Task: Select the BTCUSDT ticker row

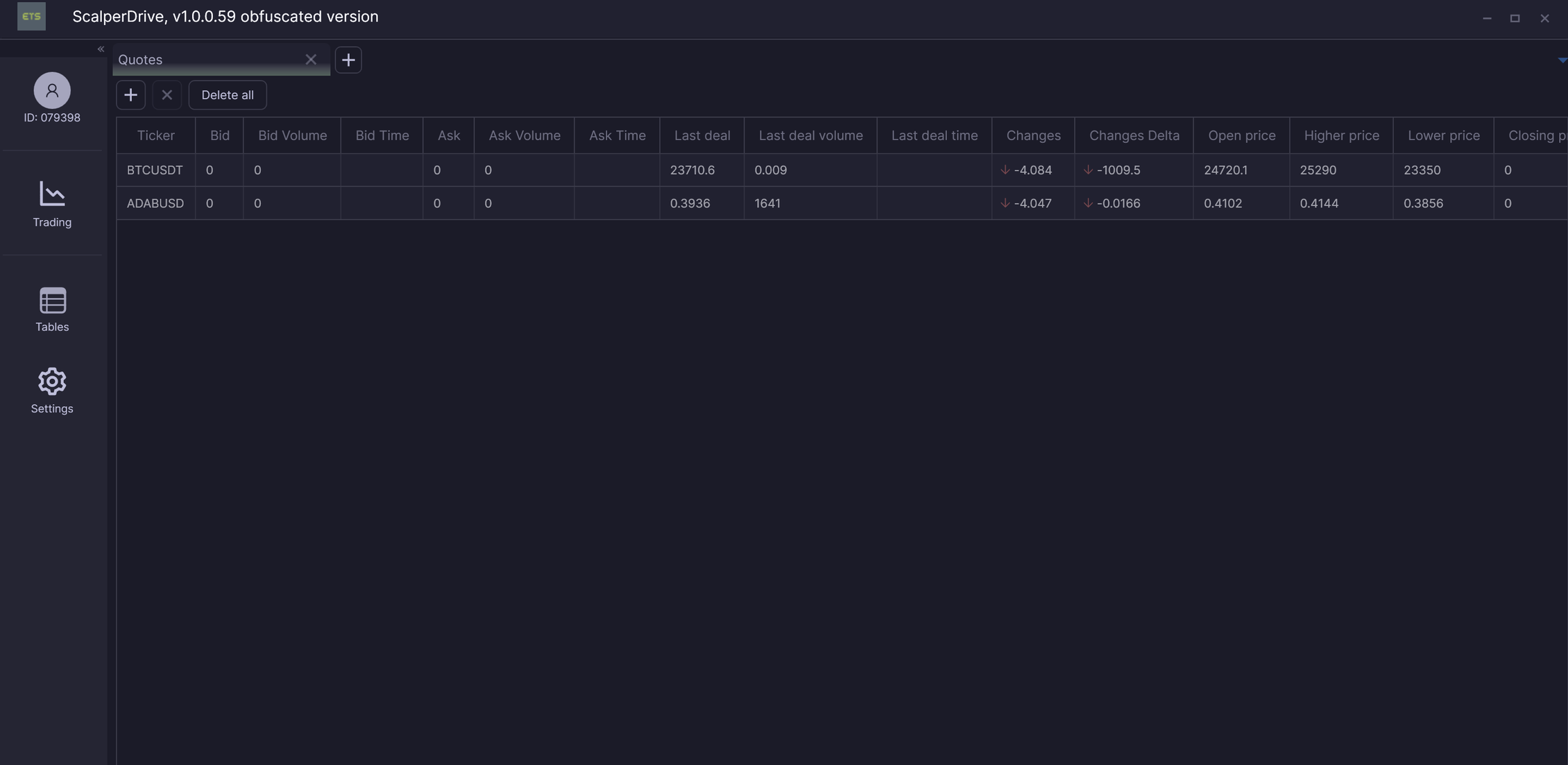Action: click(x=155, y=170)
